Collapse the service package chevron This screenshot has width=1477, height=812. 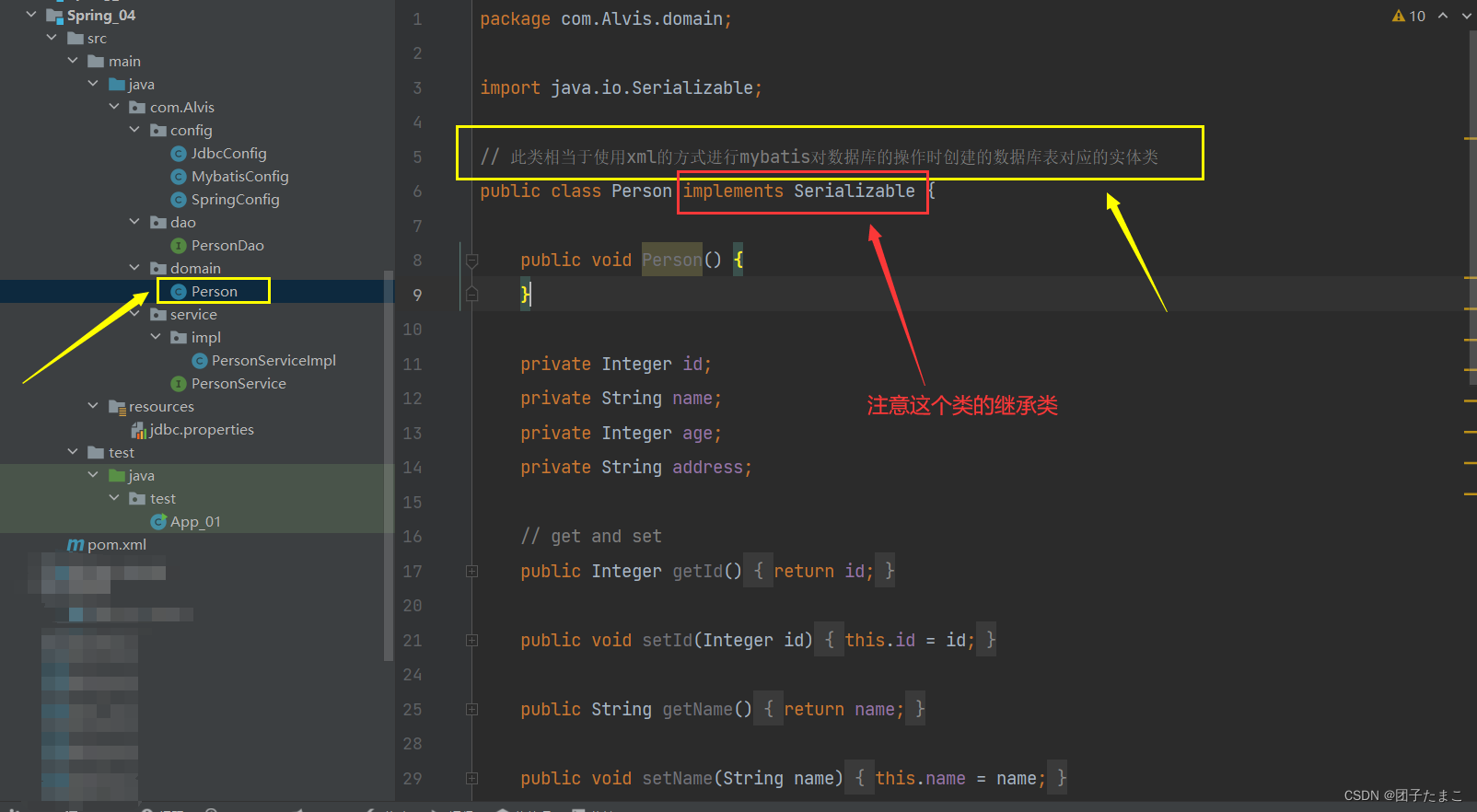click(134, 314)
